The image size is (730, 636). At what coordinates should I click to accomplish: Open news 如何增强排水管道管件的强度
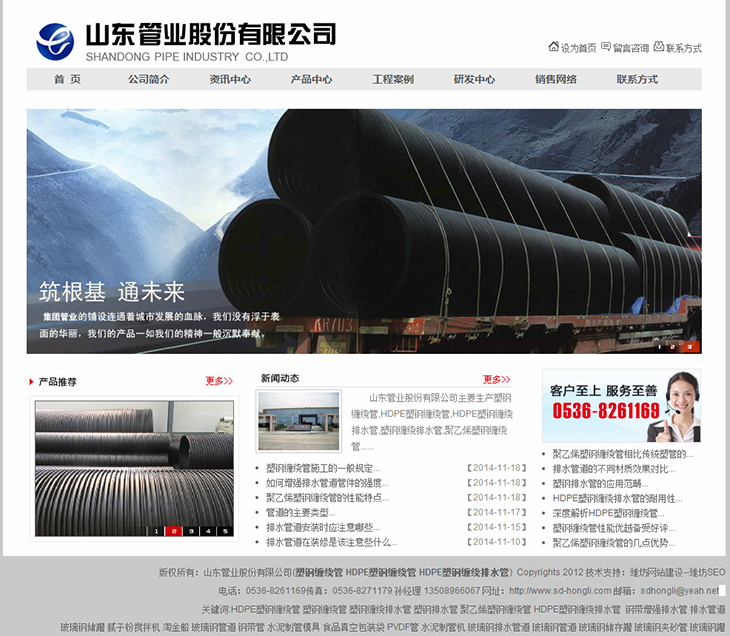click(x=327, y=483)
